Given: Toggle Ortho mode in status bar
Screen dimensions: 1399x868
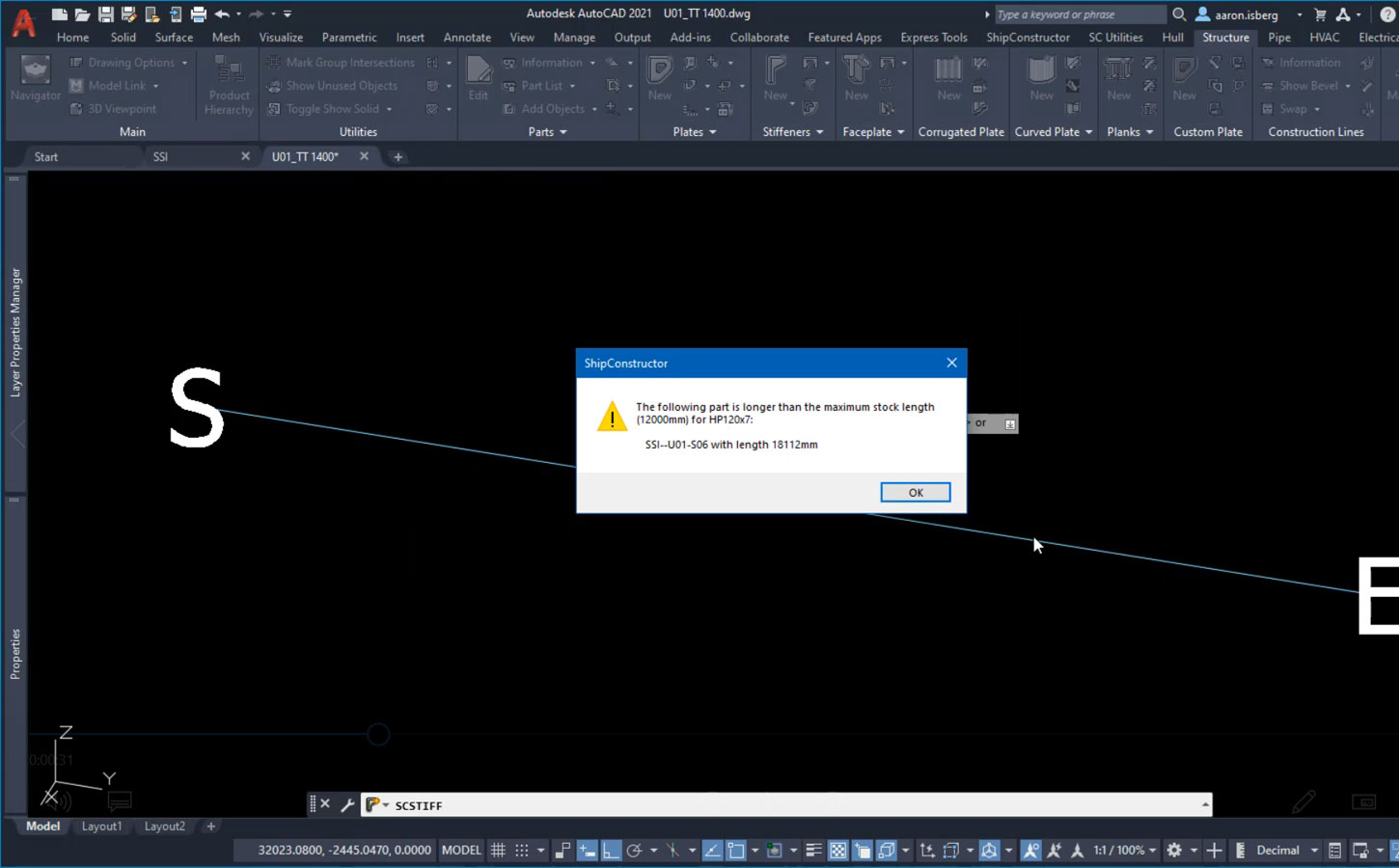Looking at the screenshot, I should pos(611,850).
